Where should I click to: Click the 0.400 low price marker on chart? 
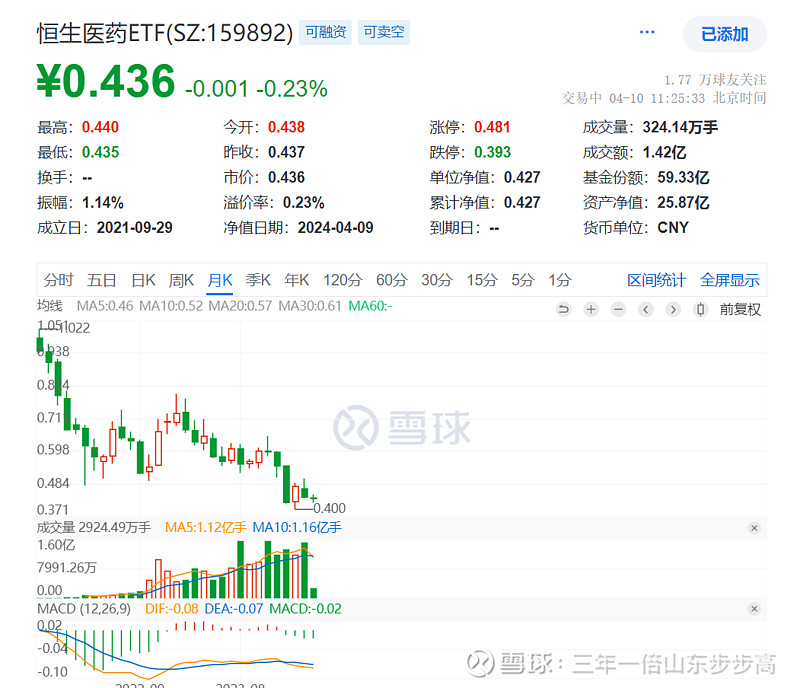tap(330, 508)
